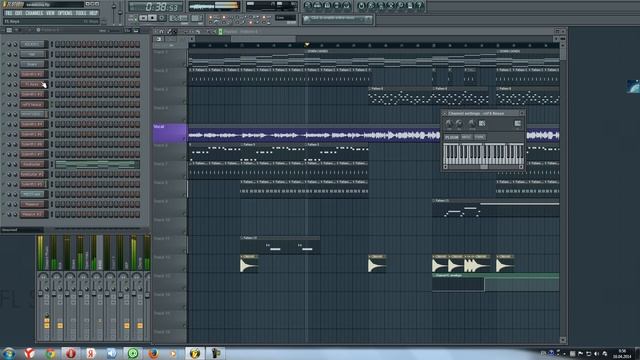Viewport: 640px width, 360px height.
Task: Click the FL Studio fruit icon in the taskbar
Action: pyautogui.click(x=195, y=353)
